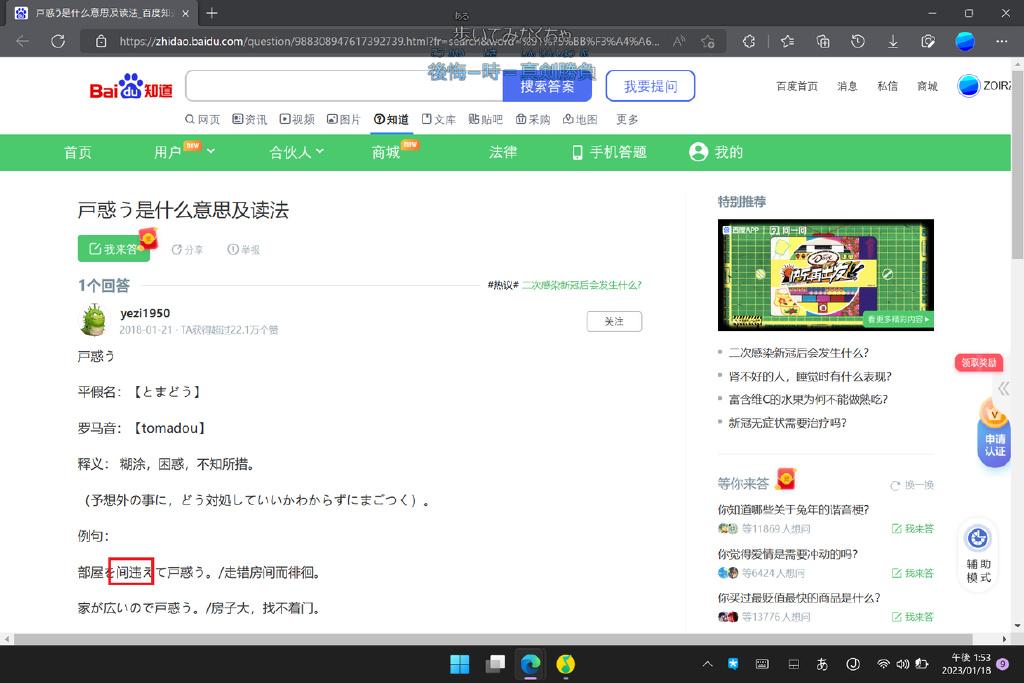Viewport: 1024px width, 683px height.
Task: Click the ZOIR user avatar
Action: click(x=968, y=86)
